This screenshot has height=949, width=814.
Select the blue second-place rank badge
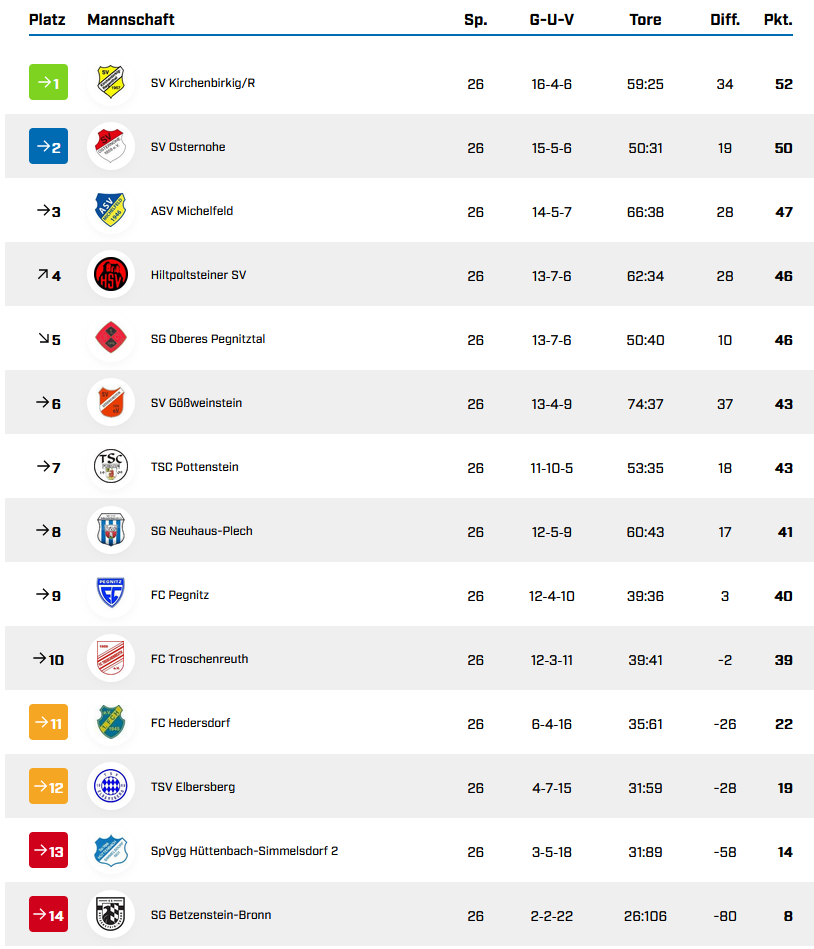pyautogui.click(x=48, y=146)
